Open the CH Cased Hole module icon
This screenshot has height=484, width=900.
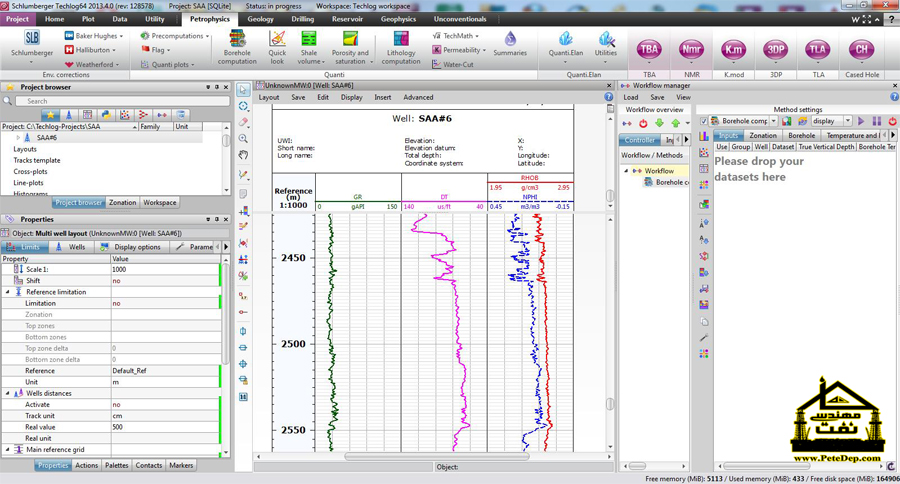pos(862,49)
